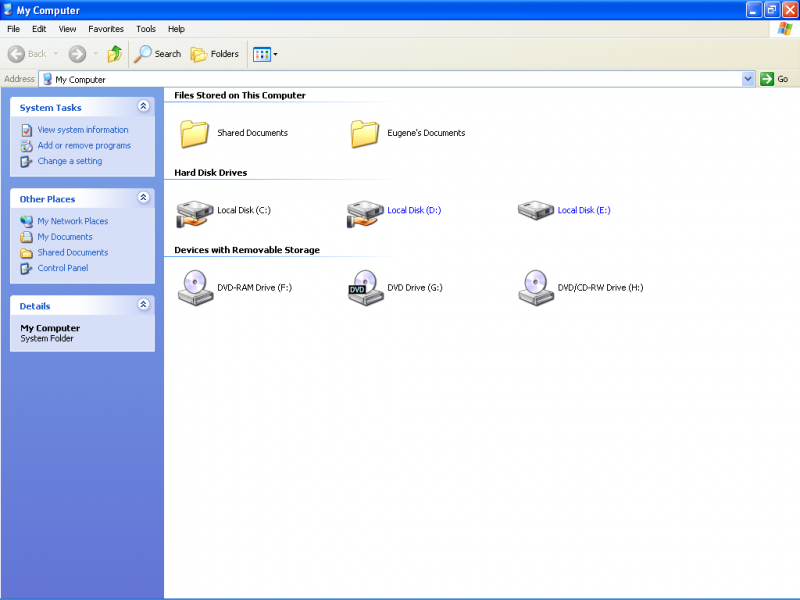The height and width of the screenshot is (600, 800).
Task: Click the Shared Documents sidebar folder icon
Action: pos(27,253)
